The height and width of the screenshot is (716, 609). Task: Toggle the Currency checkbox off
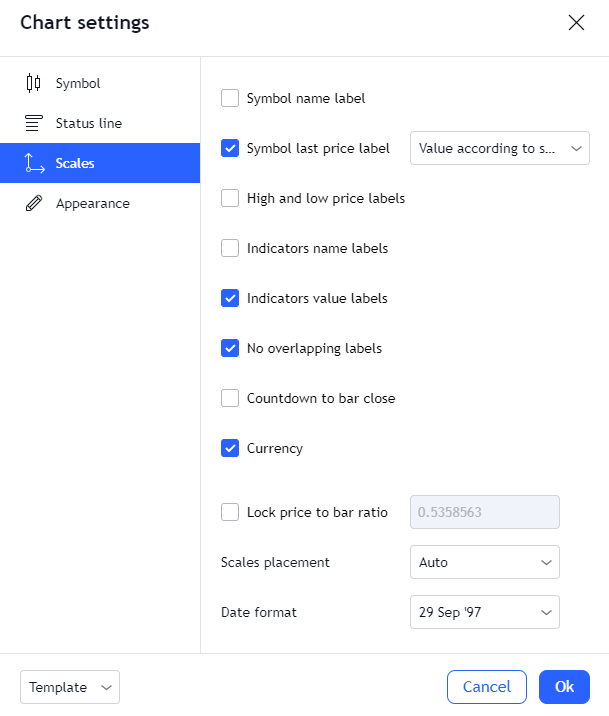[230, 448]
